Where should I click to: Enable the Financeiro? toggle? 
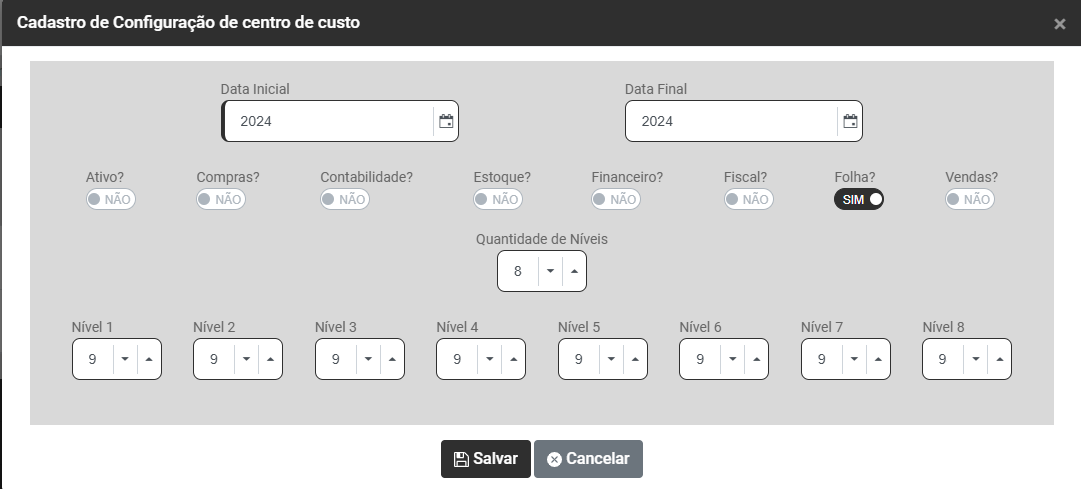(x=616, y=199)
